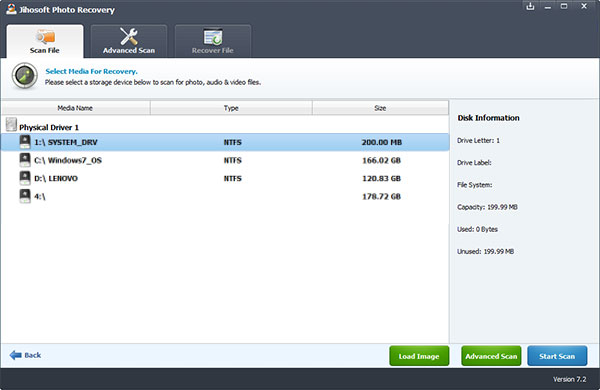This screenshot has width=600, height=390.
Task: Select the 4:\ partition
Action: [x=225, y=196]
